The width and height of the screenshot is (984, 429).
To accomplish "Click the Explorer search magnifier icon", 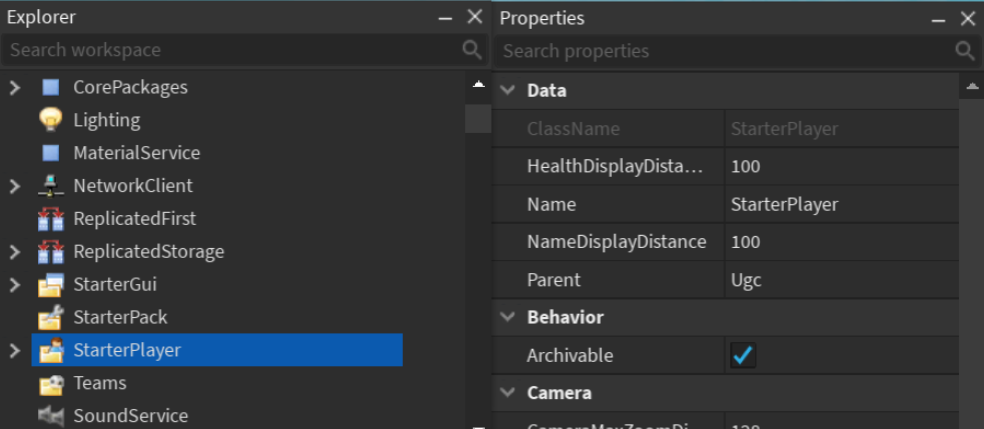I will (x=472, y=50).
